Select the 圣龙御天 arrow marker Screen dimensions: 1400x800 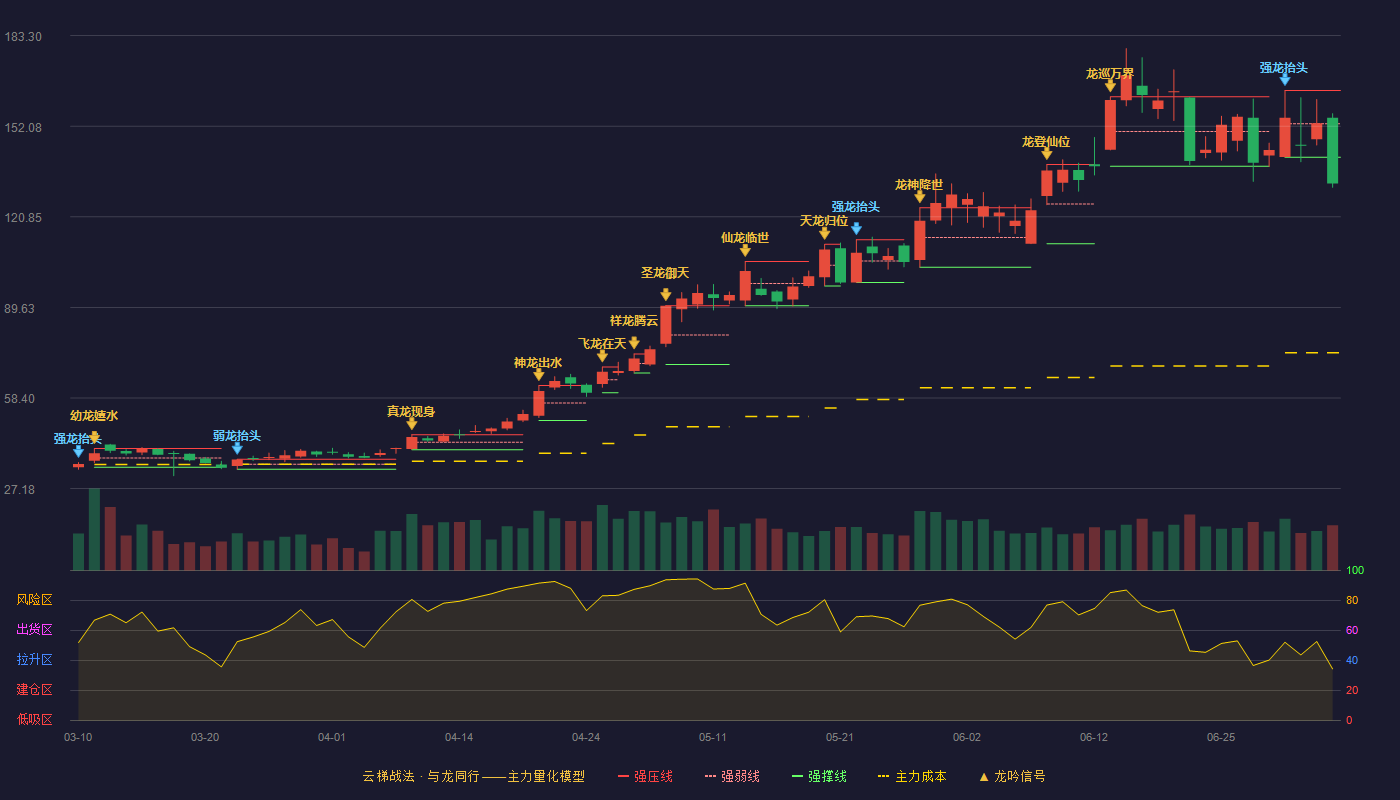666,295
